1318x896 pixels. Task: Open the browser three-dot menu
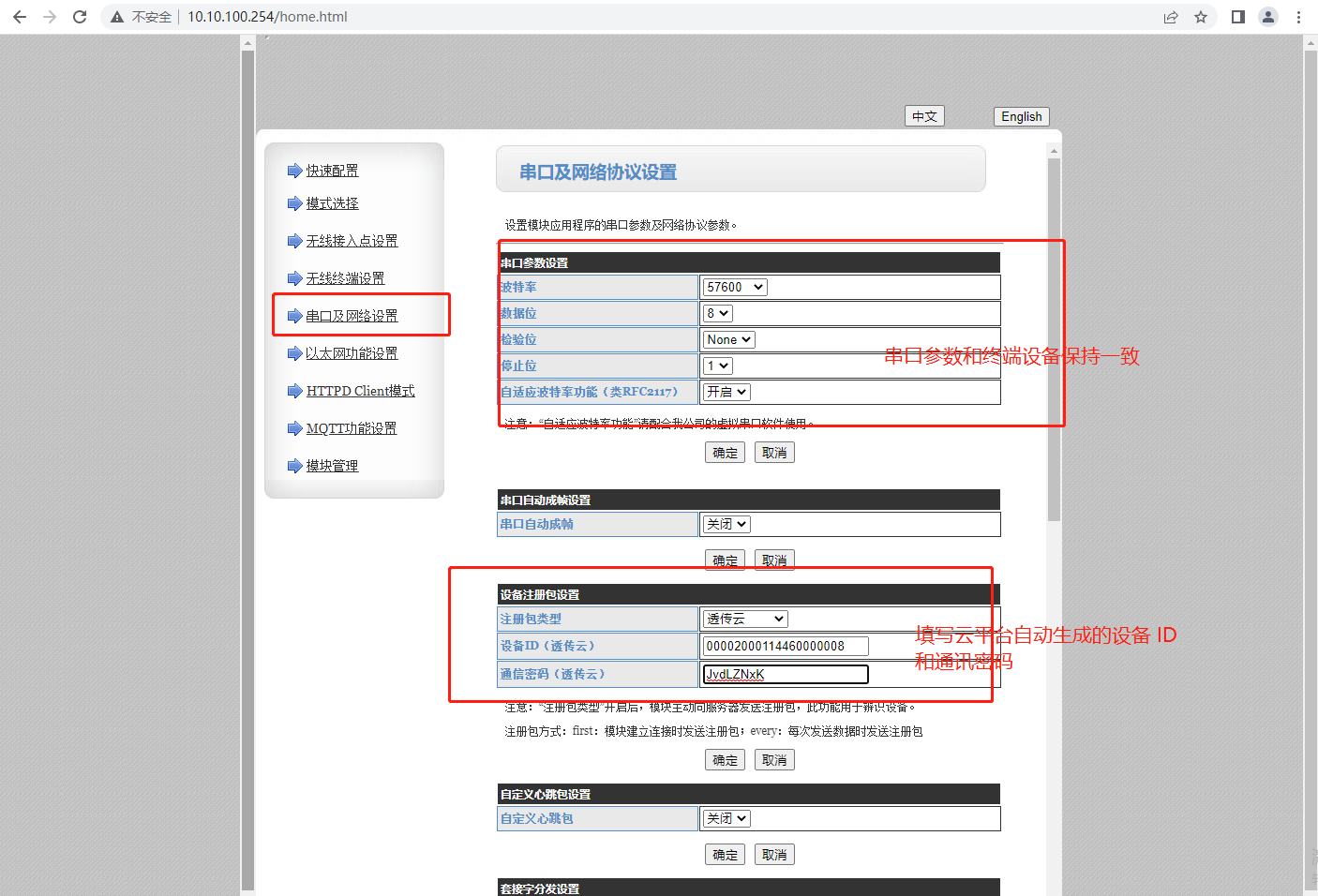(x=1298, y=17)
